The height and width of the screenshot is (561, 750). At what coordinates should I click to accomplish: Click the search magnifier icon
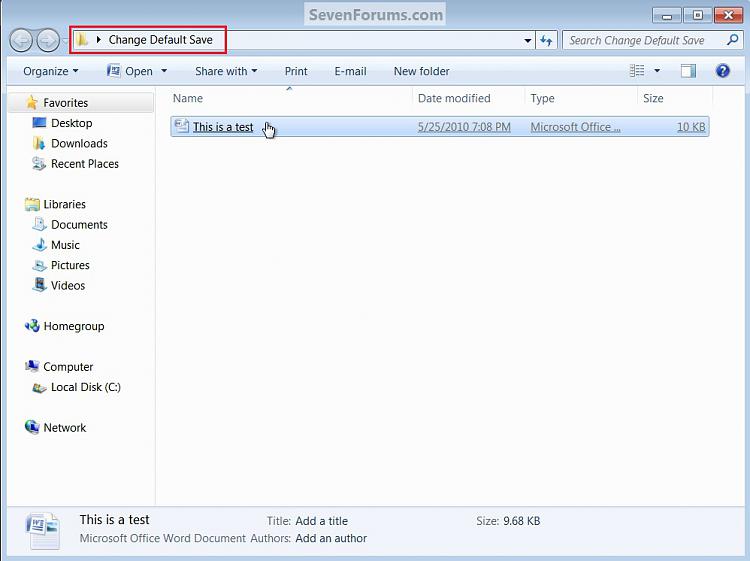(732, 40)
